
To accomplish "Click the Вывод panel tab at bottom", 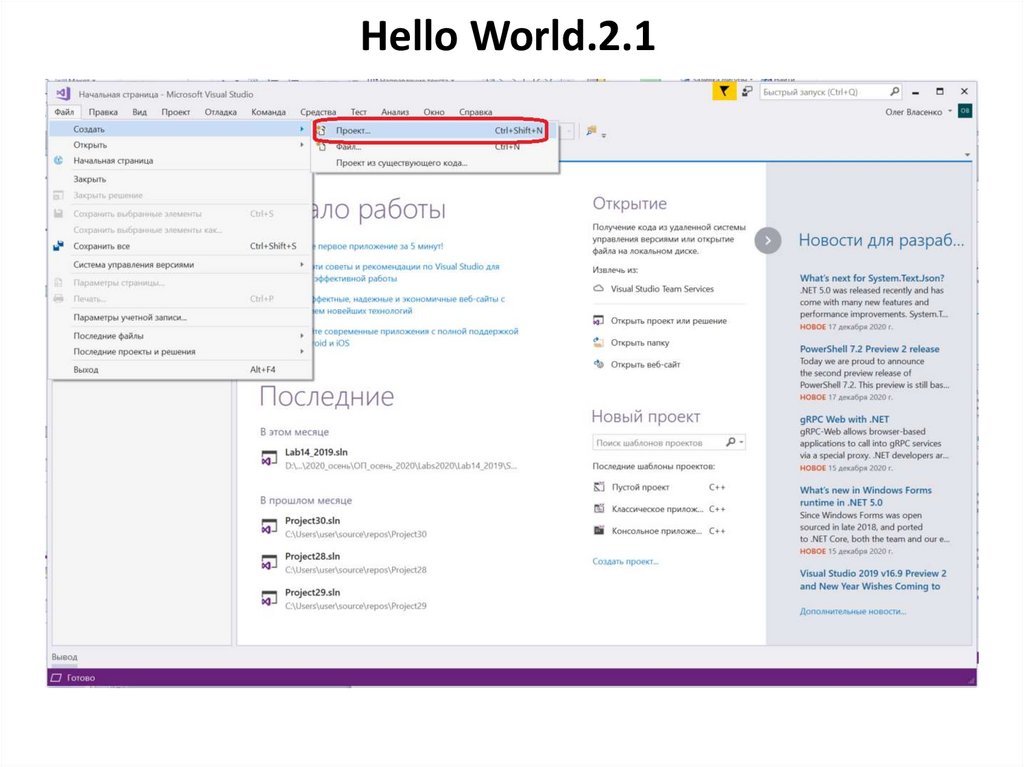I will 64,657.
